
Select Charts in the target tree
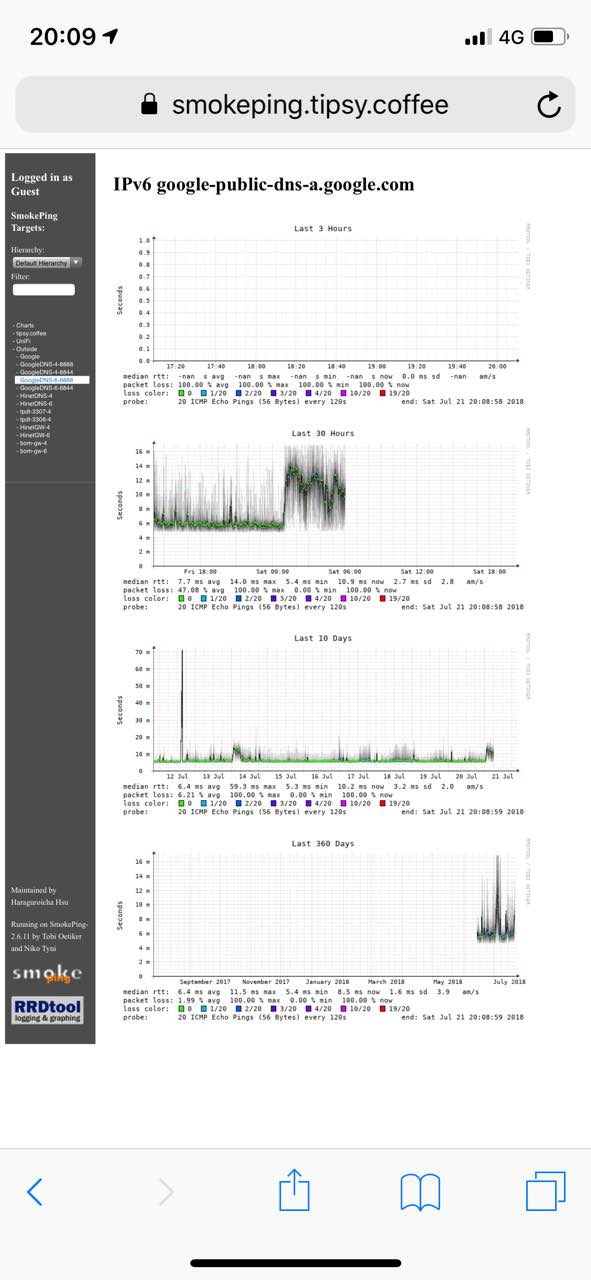coord(24,325)
